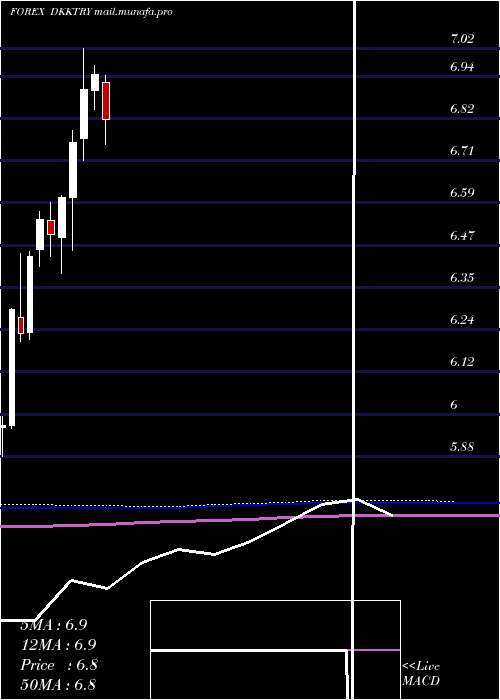Click the FOREX DKKTRY chart title

click(51, 12)
